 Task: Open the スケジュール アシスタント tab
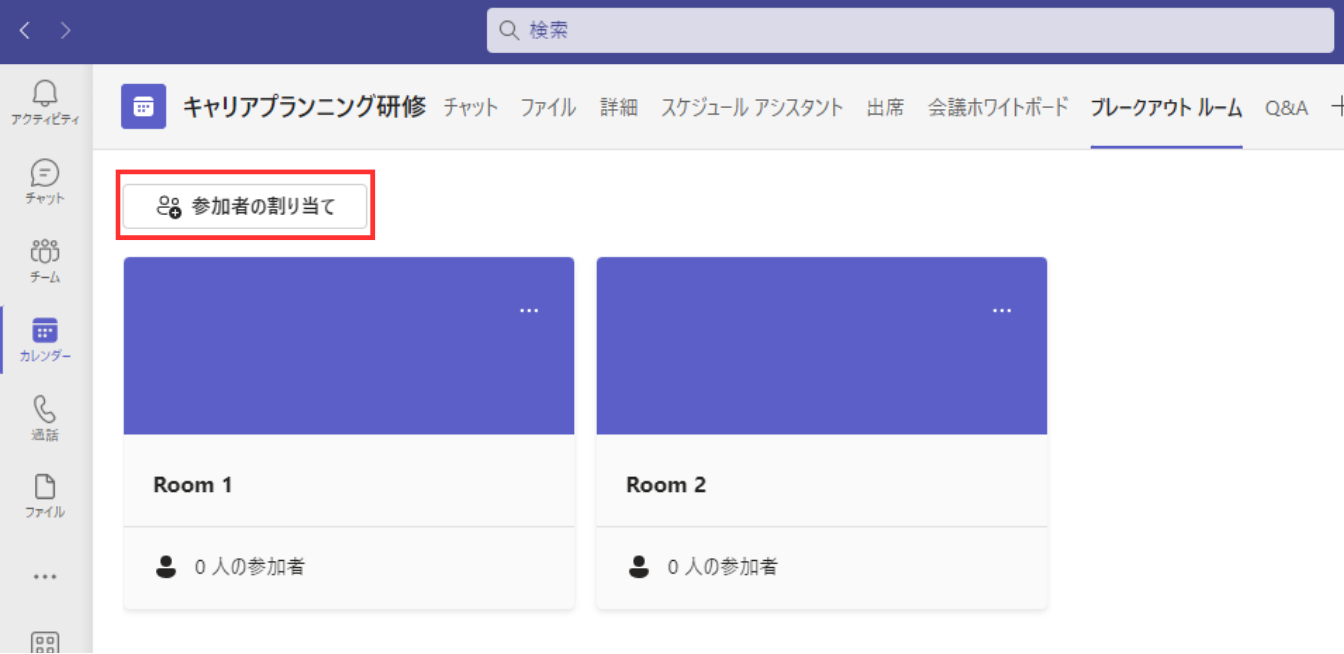(x=752, y=108)
